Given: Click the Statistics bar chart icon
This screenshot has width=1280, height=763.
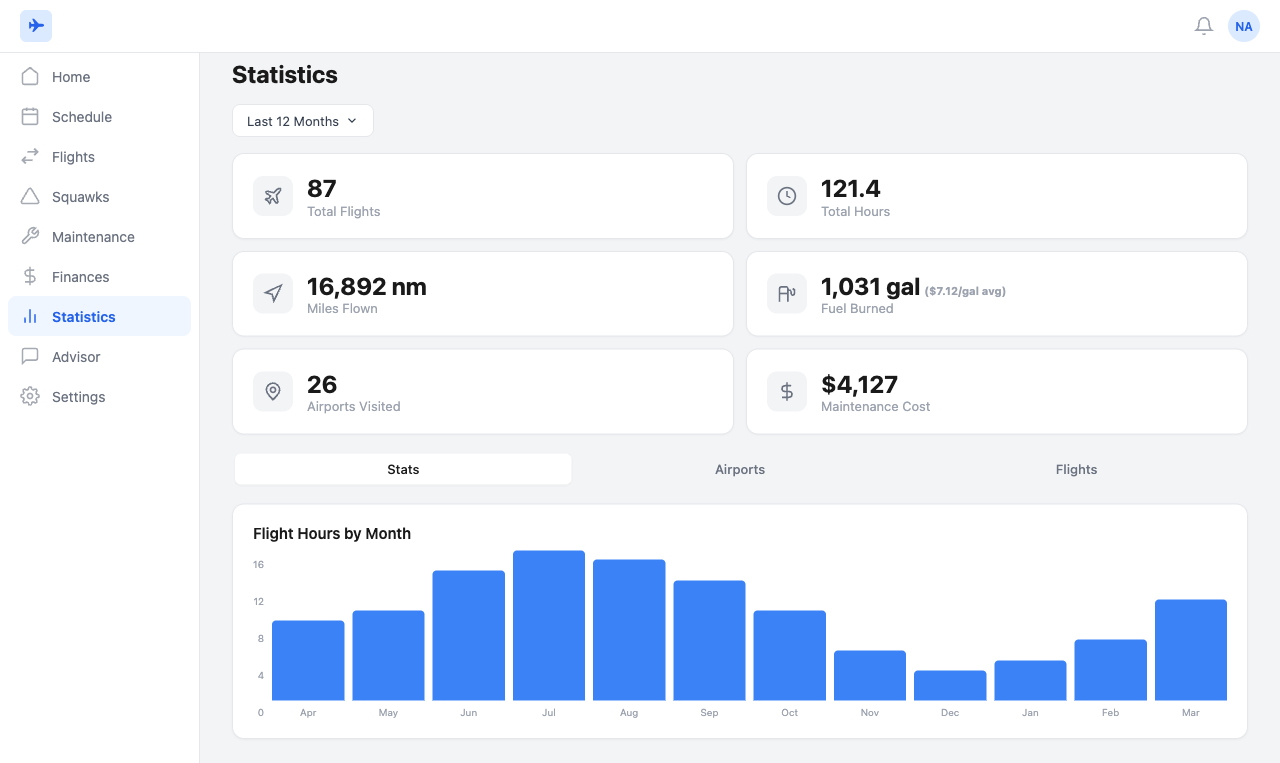Looking at the screenshot, I should [x=31, y=316].
